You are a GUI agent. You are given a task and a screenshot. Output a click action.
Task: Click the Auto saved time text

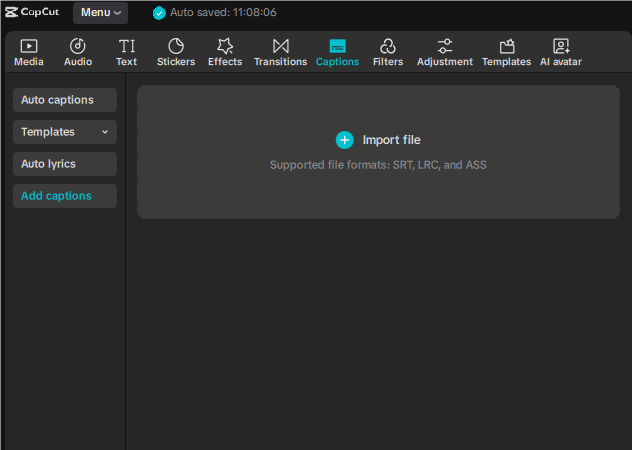(223, 12)
